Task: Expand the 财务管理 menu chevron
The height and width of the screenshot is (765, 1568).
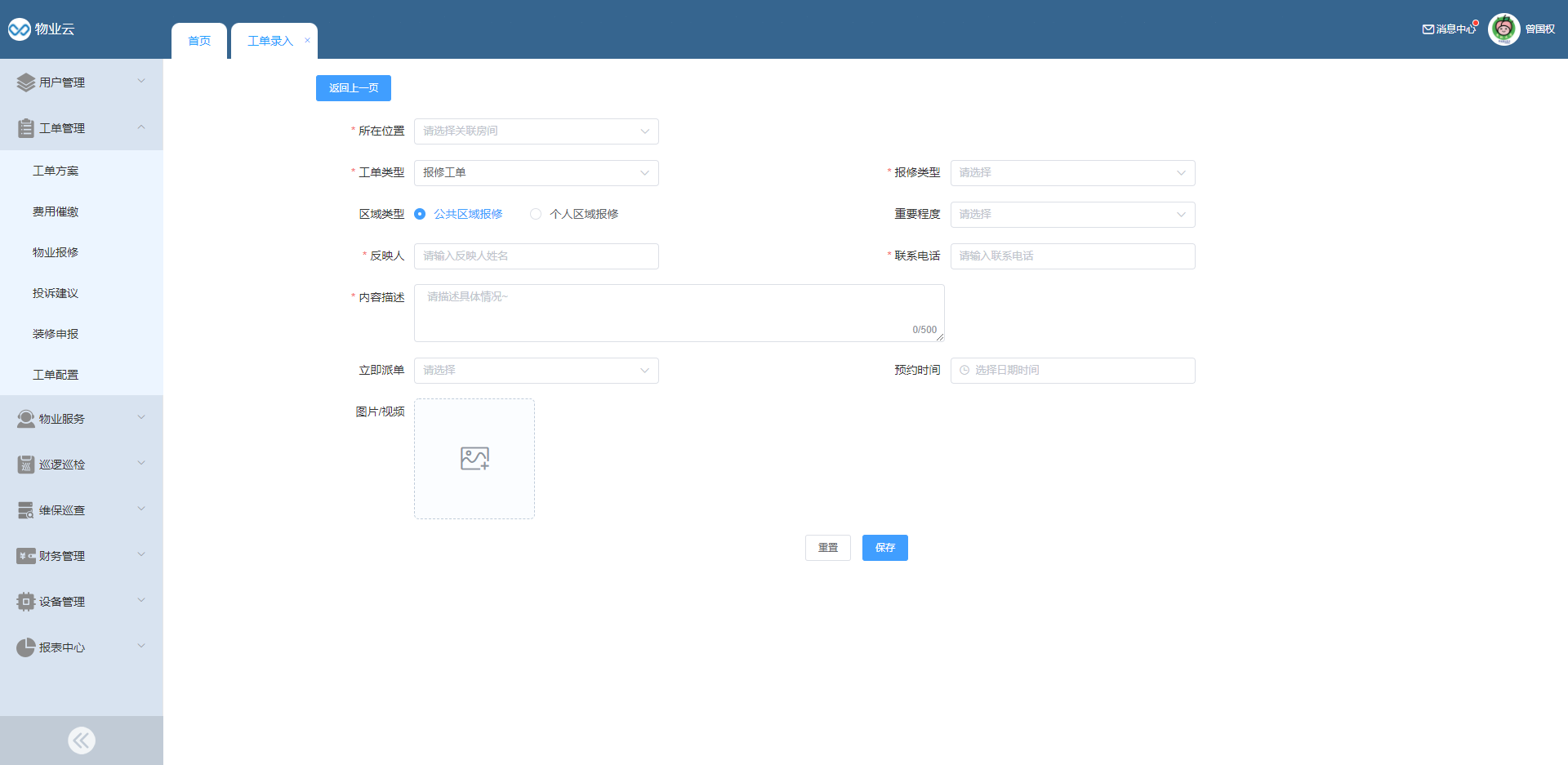Action: (141, 554)
